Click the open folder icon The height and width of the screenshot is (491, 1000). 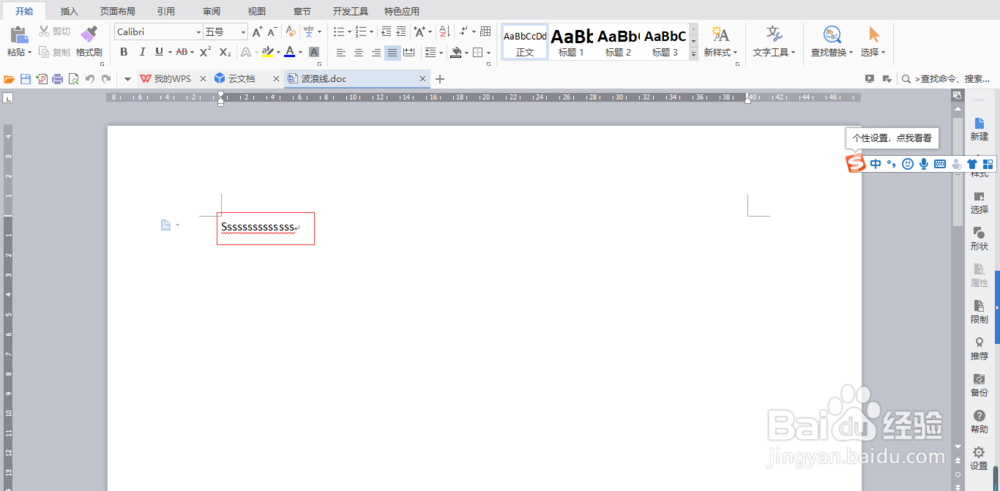[x=9, y=79]
